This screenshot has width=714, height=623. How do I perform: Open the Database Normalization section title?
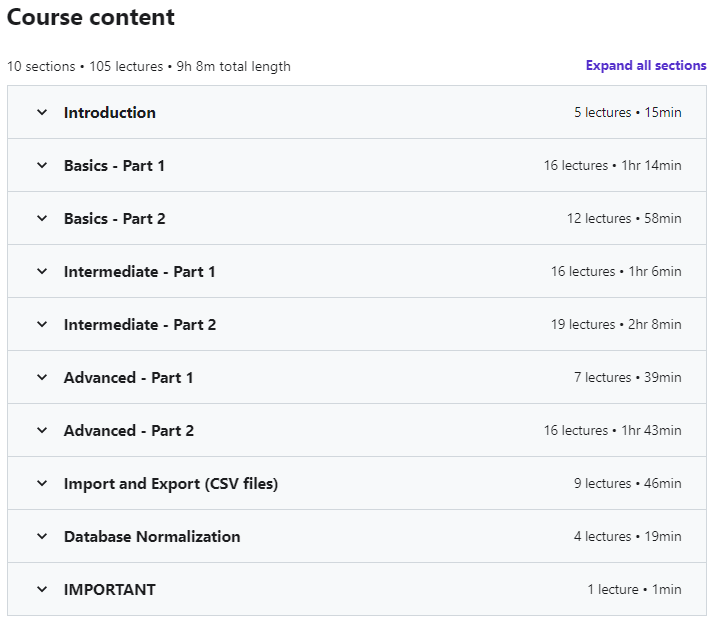(152, 537)
